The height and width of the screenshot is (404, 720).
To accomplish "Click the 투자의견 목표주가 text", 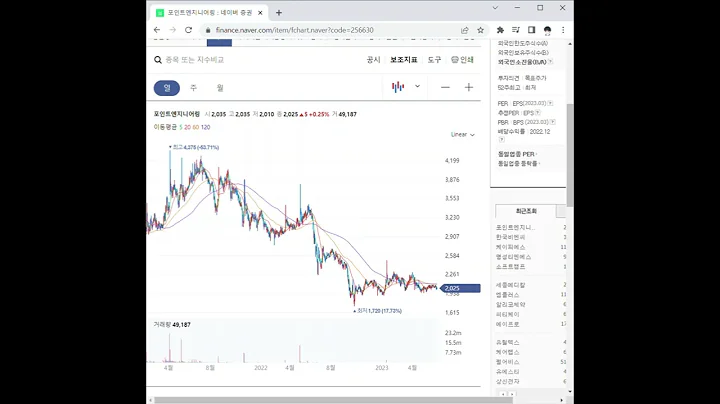I will coord(522,78).
